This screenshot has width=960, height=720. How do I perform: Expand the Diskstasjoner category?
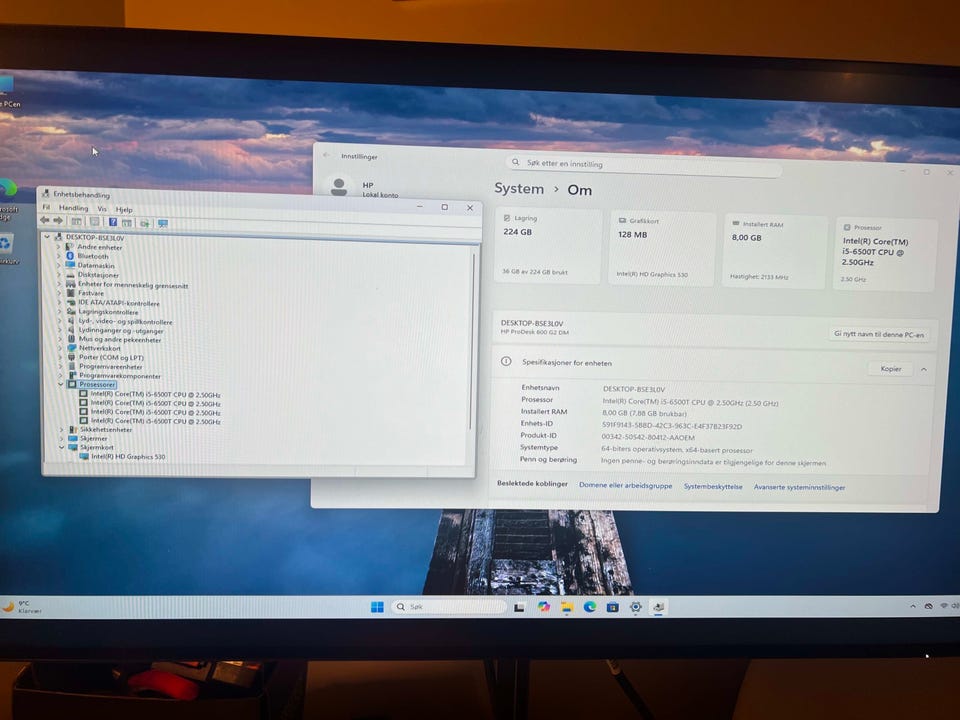(59, 274)
